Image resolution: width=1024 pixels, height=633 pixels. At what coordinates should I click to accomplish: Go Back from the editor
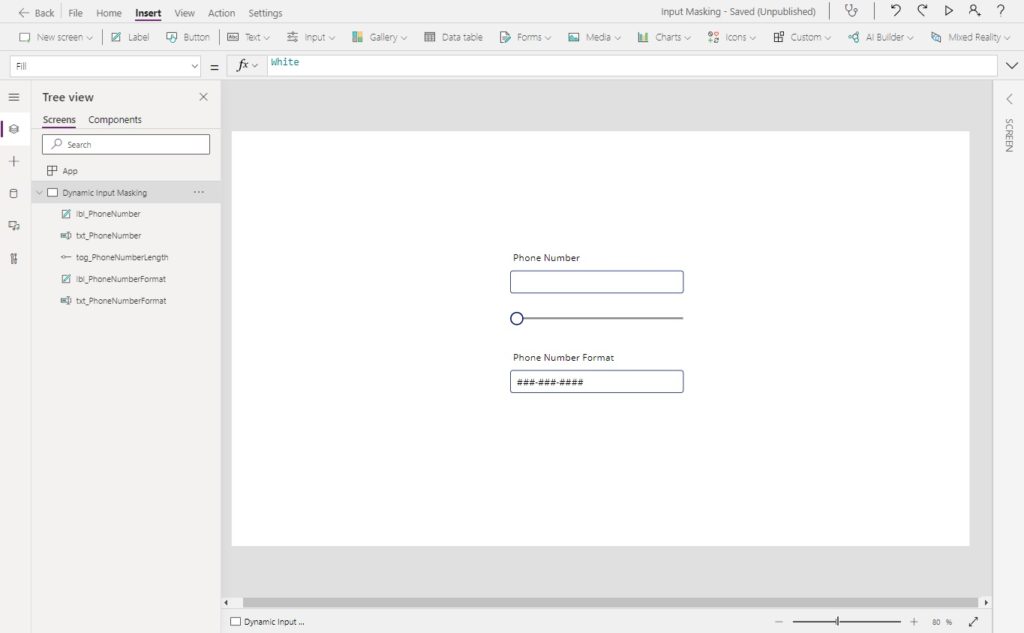[x=37, y=12]
